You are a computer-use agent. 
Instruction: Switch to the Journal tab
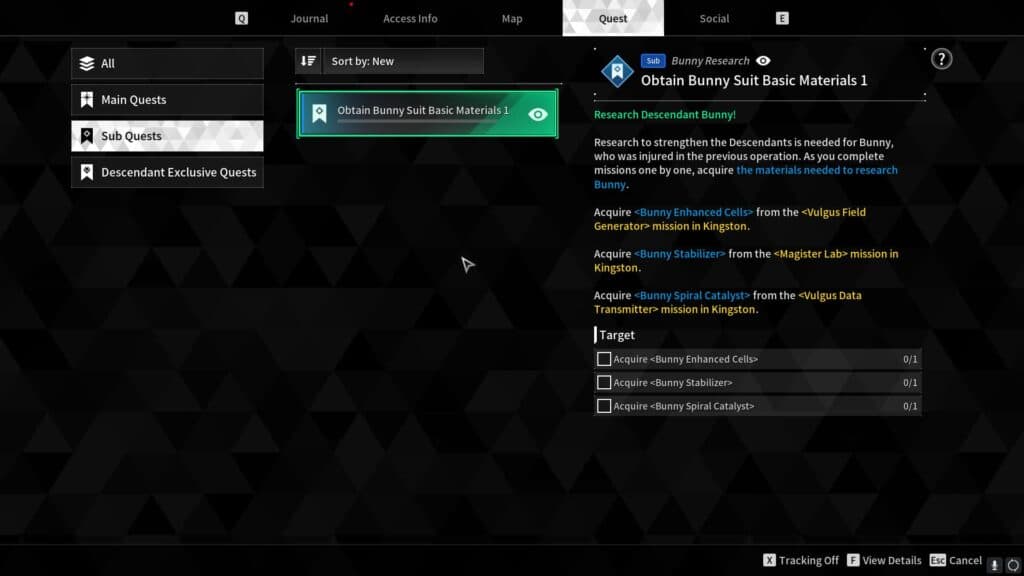click(x=309, y=18)
